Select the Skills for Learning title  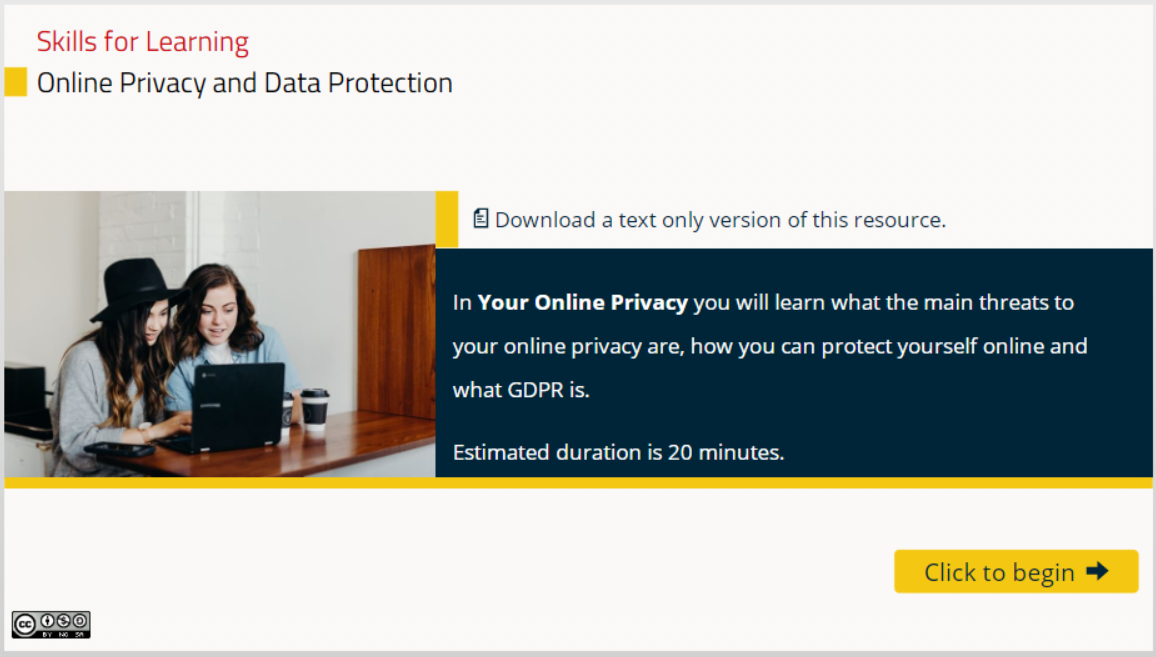tap(143, 42)
